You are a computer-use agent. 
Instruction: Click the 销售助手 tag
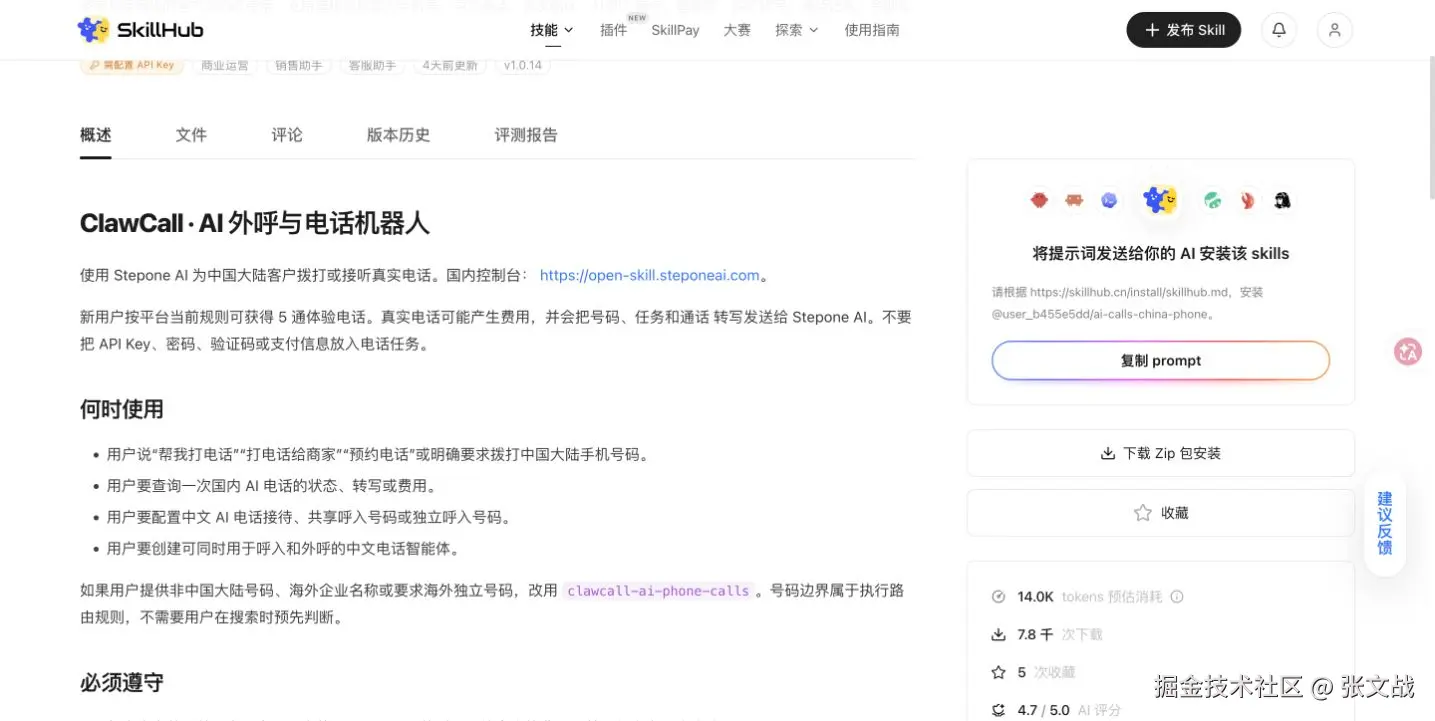coord(300,65)
